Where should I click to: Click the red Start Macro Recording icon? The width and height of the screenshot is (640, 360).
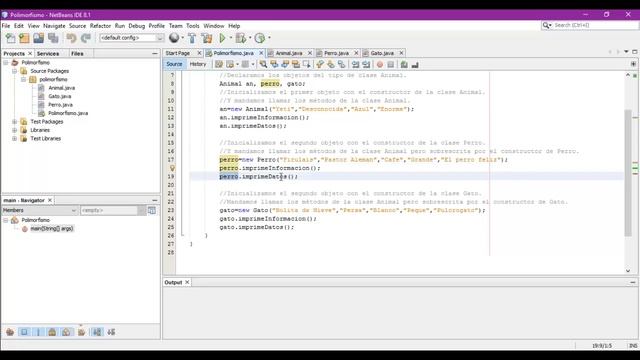[380, 64]
